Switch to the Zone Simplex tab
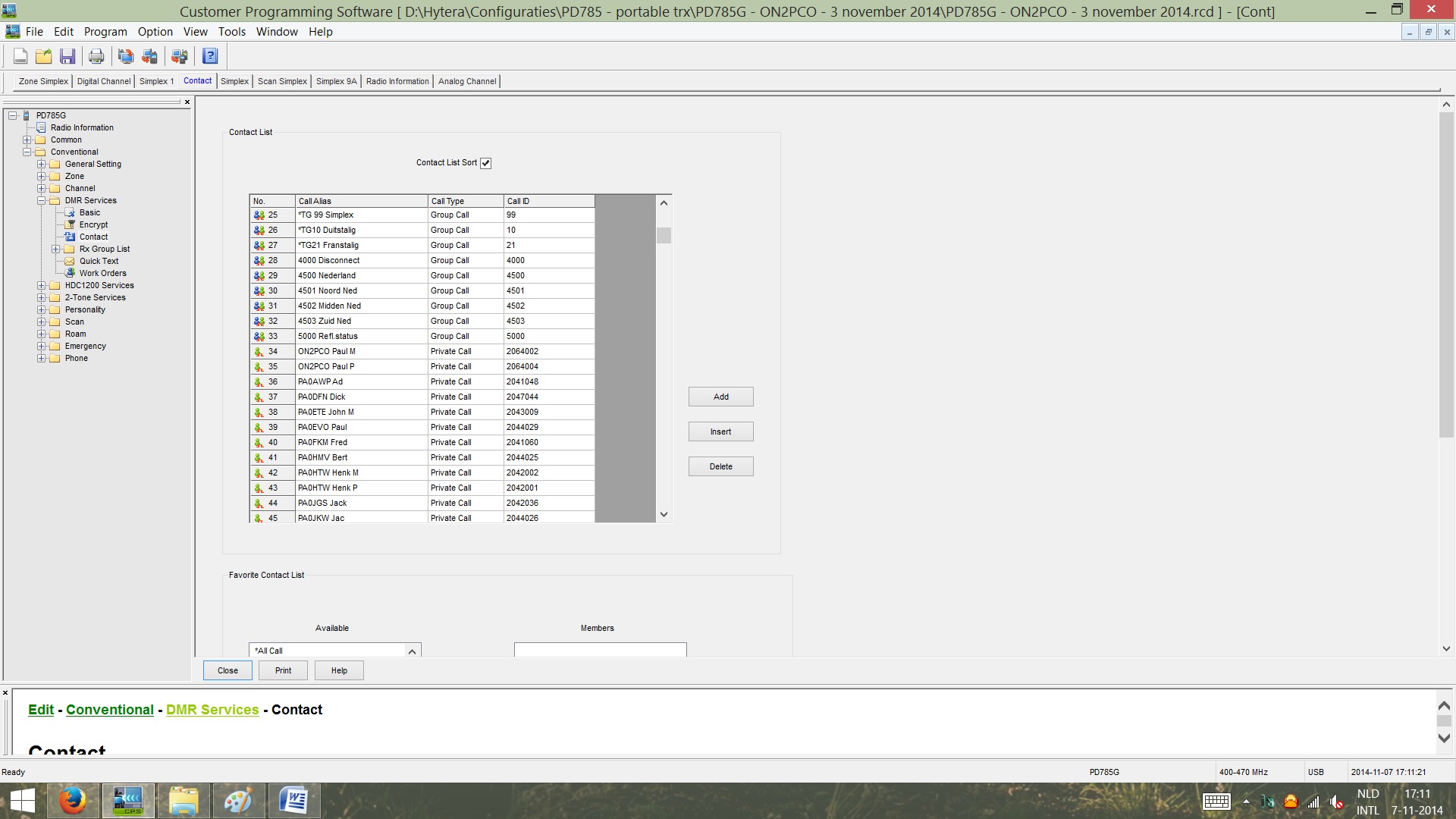 click(x=43, y=81)
